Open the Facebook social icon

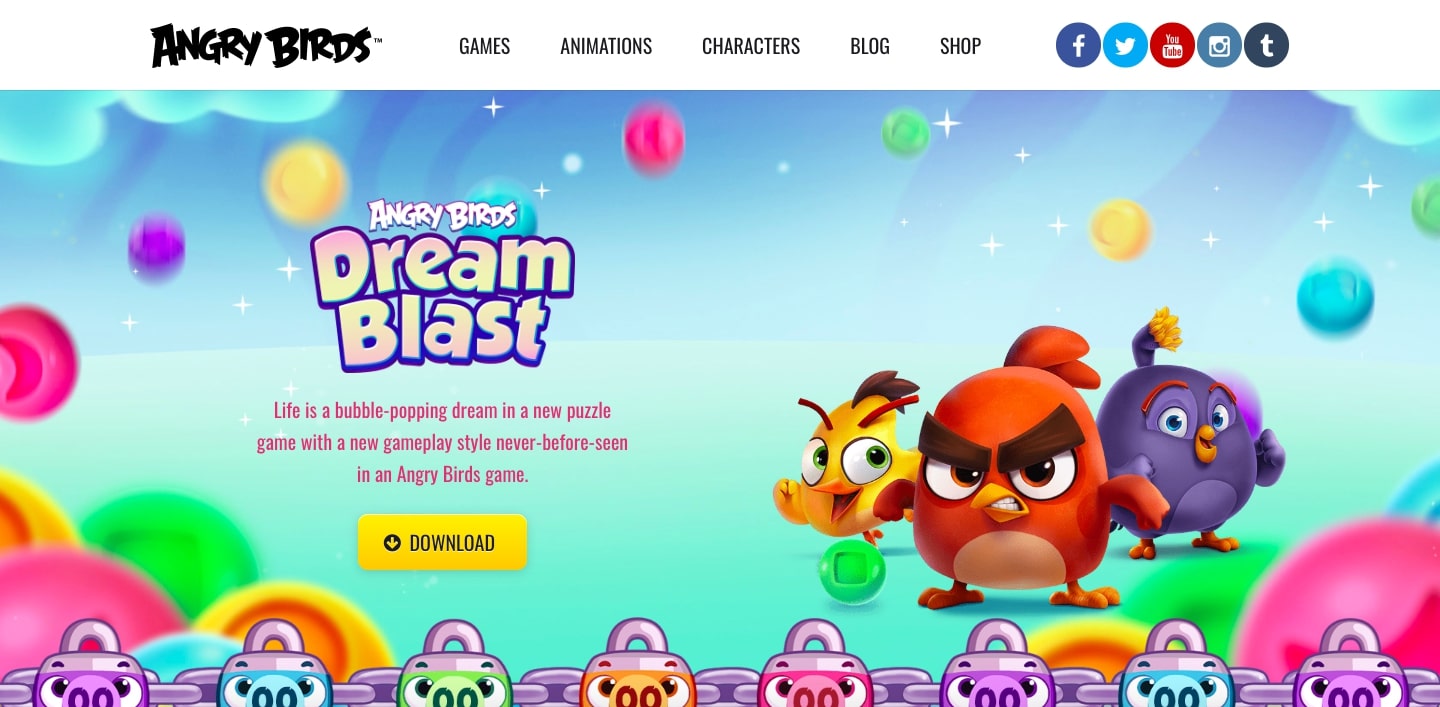1078,45
